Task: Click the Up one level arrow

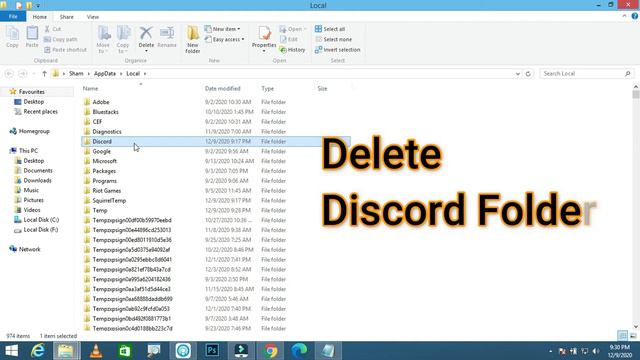Action: click(x=44, y=73)
